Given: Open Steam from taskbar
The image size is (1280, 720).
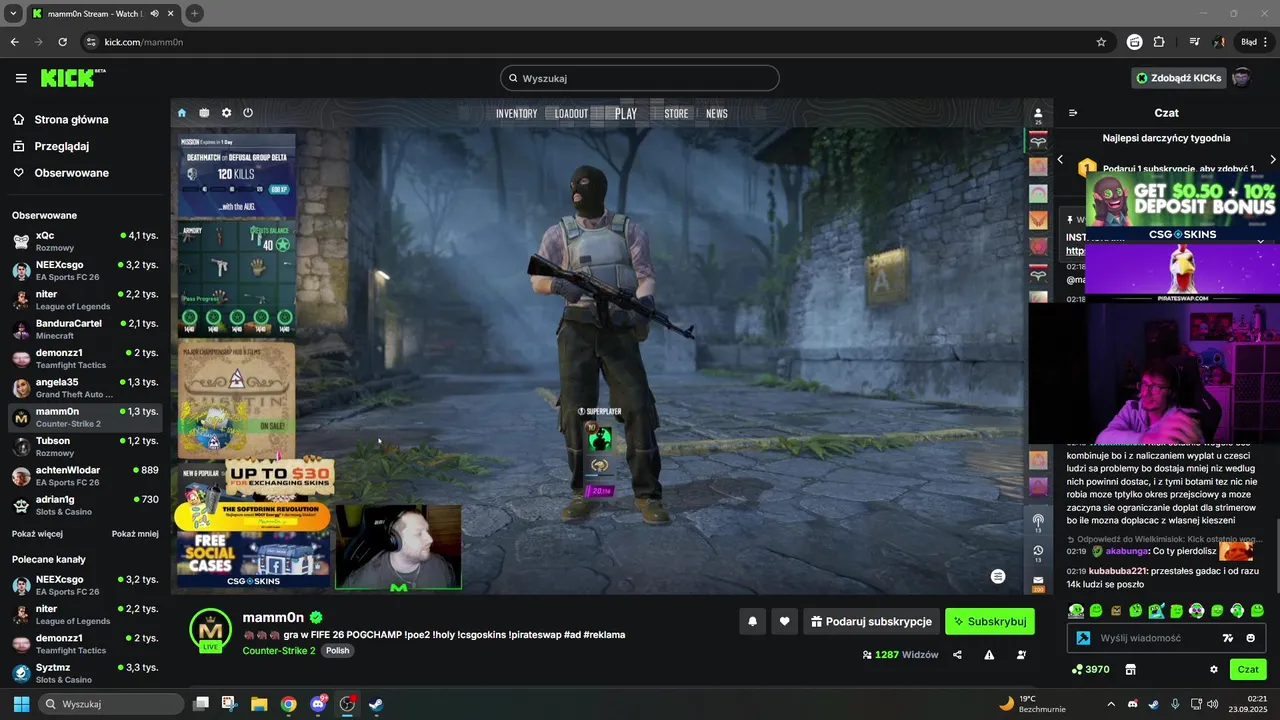Looking at the screenshot, I should (x=376, y=704).
